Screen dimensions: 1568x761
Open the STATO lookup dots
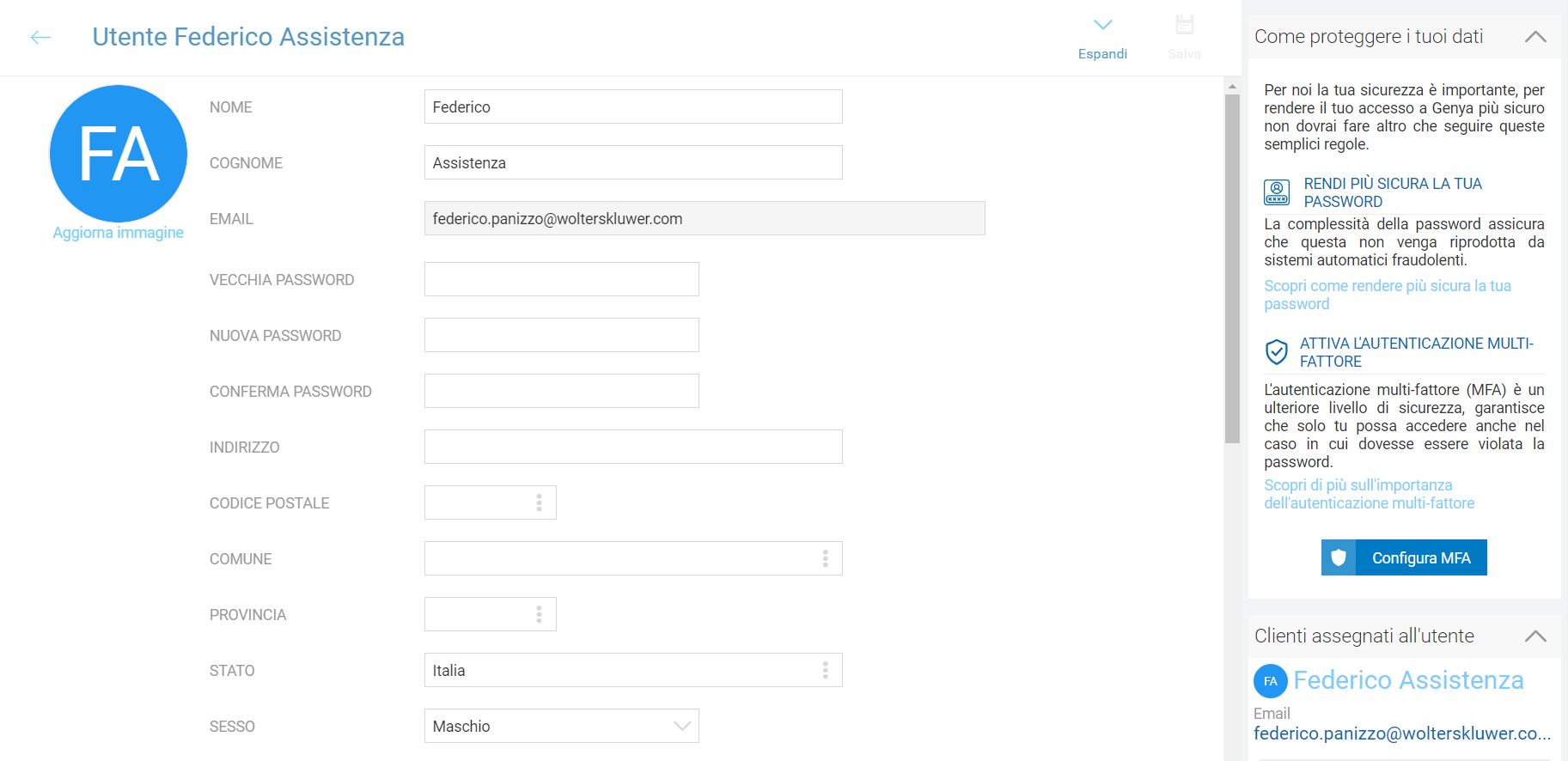(x=825, y=670)
